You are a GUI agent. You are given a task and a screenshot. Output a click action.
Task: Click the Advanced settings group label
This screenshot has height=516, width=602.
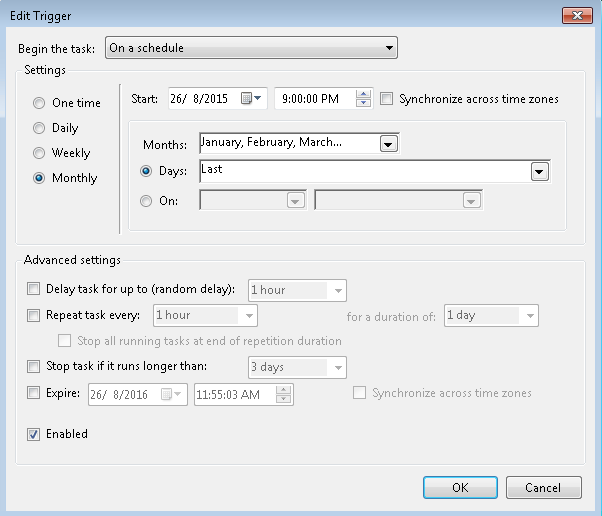click(x=72, y=260)
